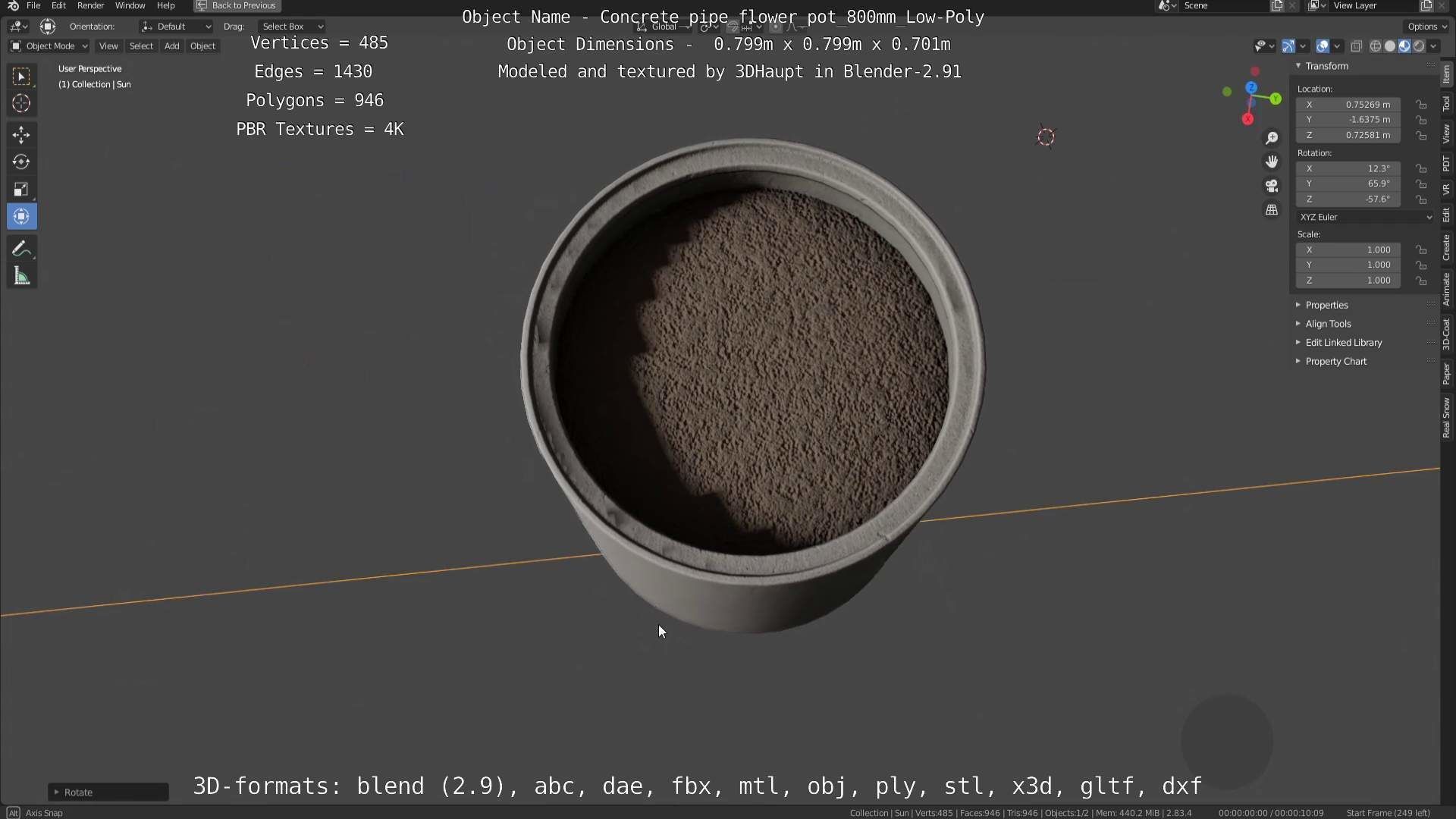The height and width of the screenshot is (819, 1456).
Task: Open the Edit menu
Action: point(58,5)
